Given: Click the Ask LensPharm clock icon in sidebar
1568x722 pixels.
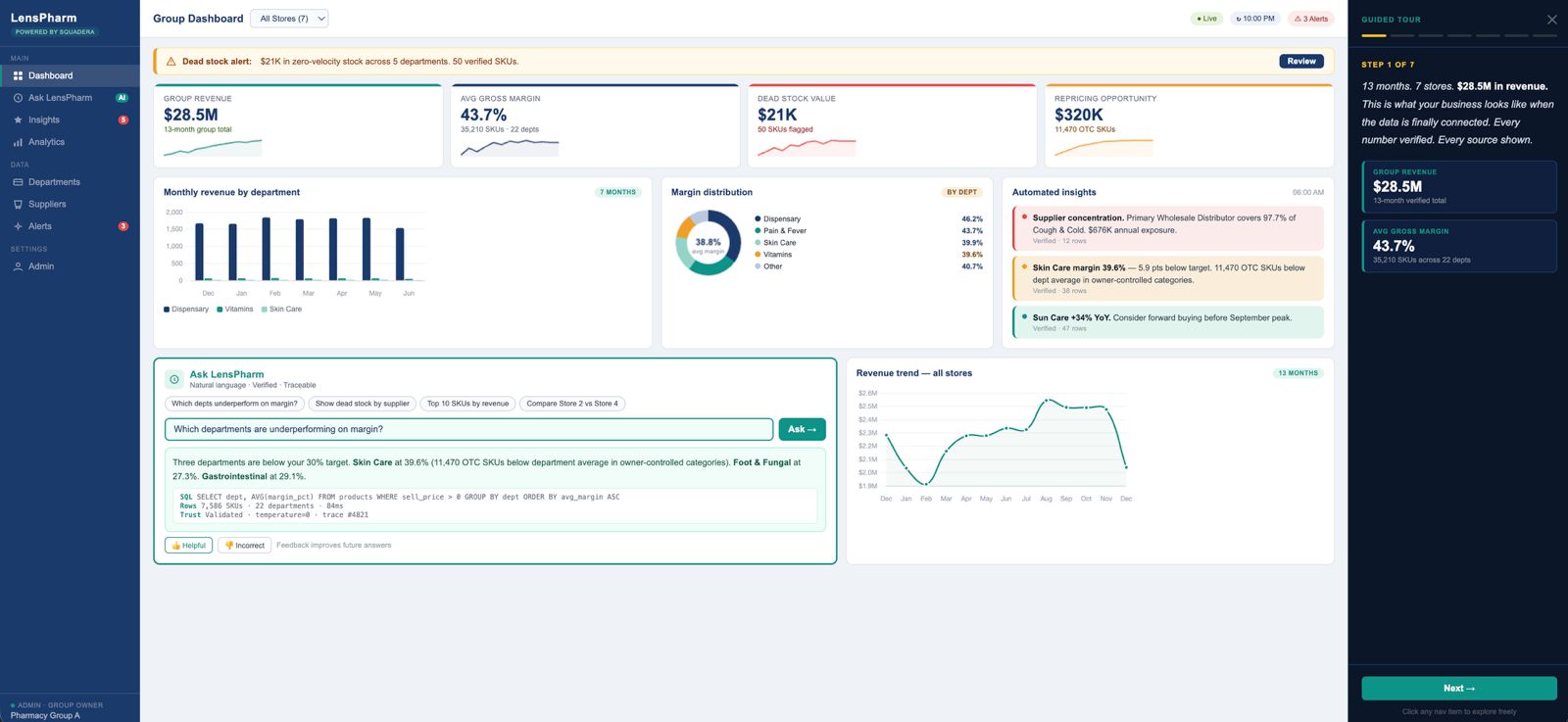Looking at the screenshot, I should 18,98.
